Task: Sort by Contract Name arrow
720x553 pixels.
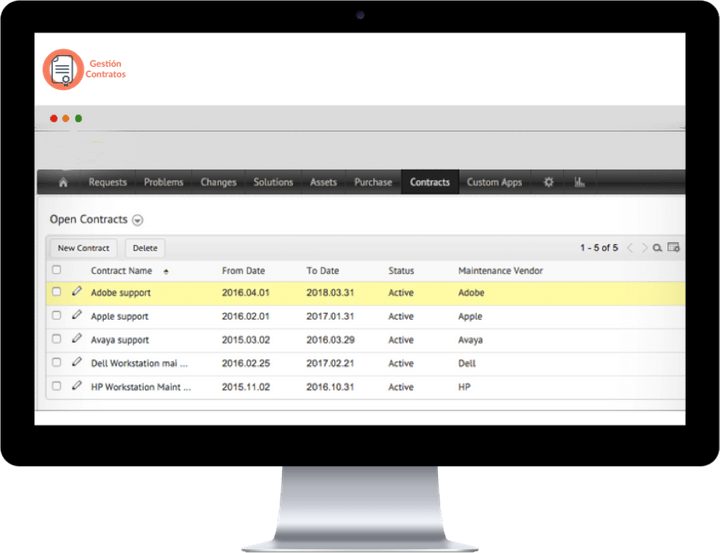Action: [166, 271]
